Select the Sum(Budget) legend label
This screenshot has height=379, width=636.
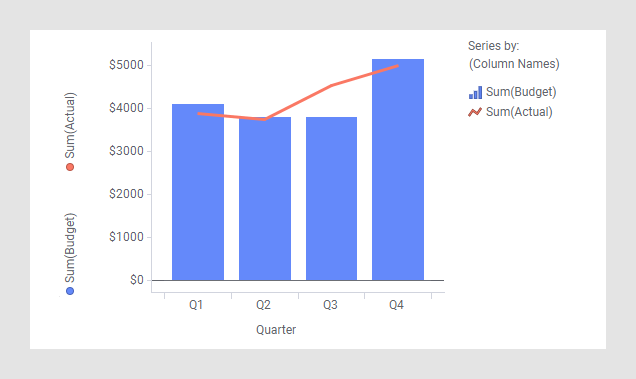[521, 92]
